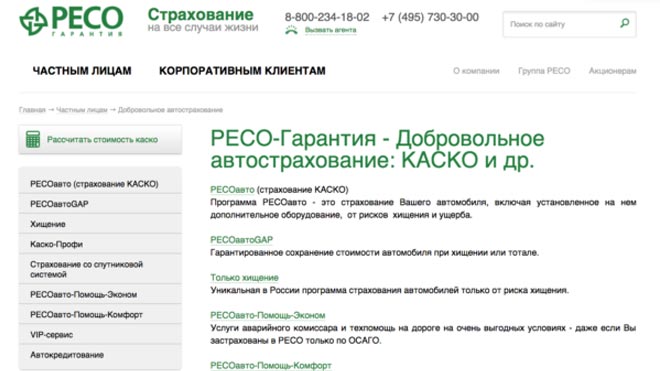Select Хищение in the sidebar menu
This screenshot has height=371, width=660.
(100, 224)
